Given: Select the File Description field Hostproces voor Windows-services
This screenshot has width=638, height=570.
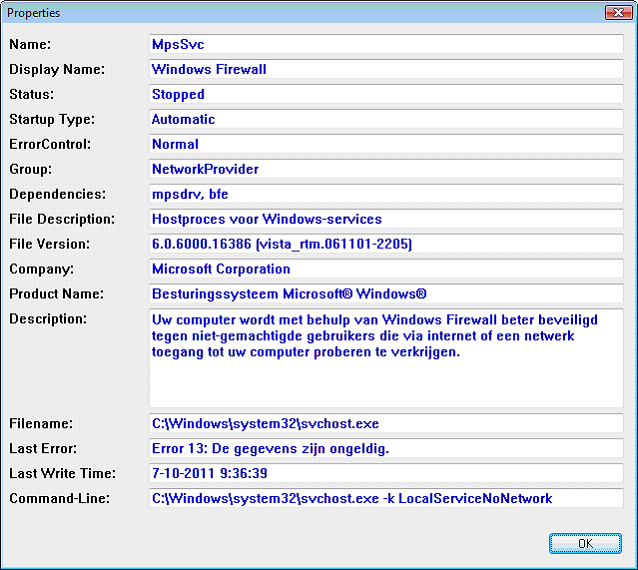Looking at the screenshot, I should click(386, 219).
